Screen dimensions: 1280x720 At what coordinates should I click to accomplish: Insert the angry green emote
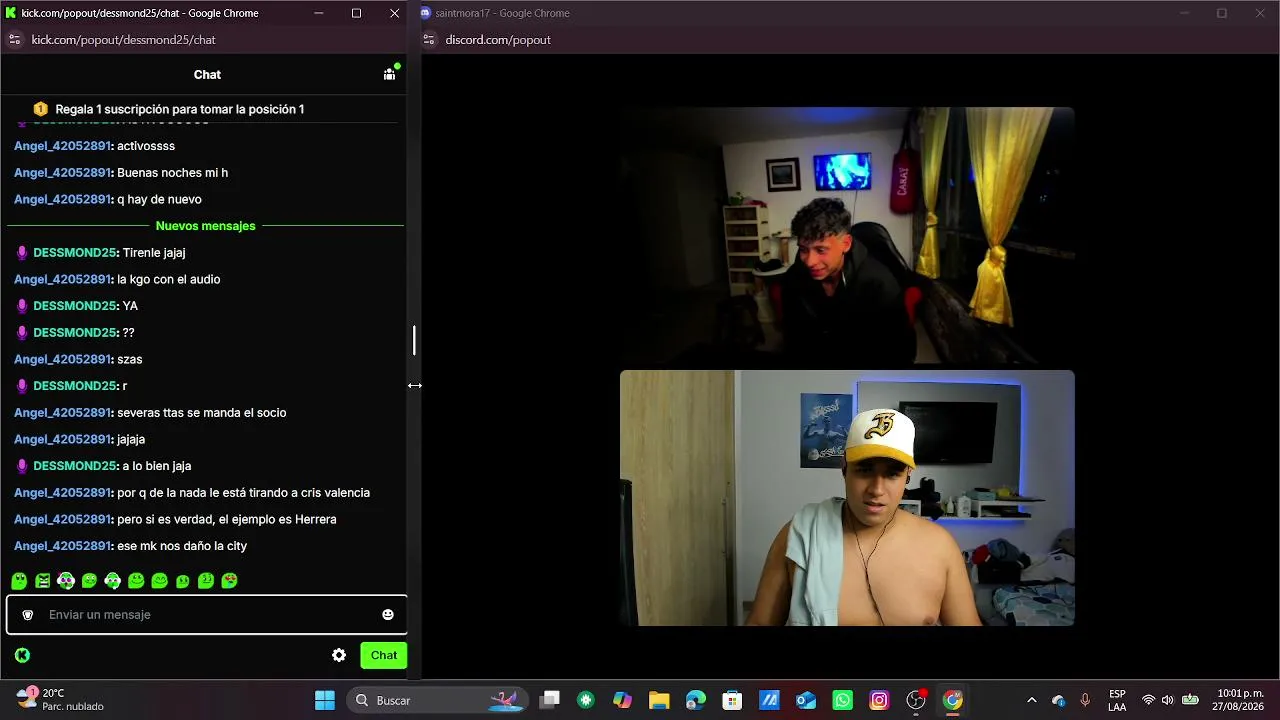point(43,580)
